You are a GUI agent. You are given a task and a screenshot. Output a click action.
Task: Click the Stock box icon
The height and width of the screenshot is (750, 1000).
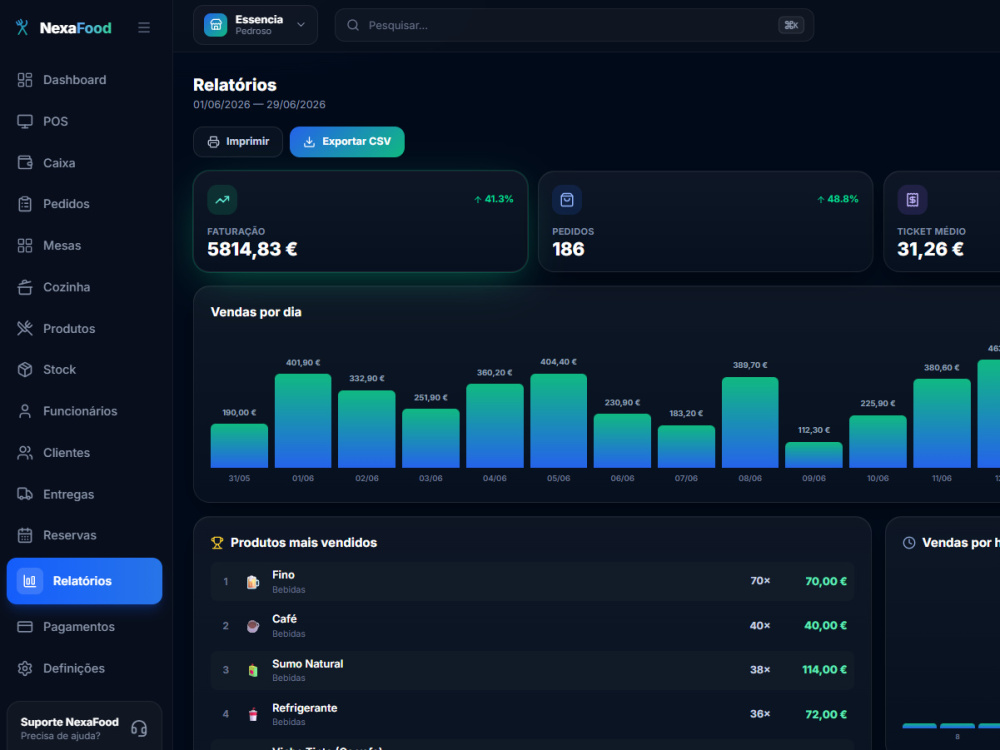coord(25,370)
